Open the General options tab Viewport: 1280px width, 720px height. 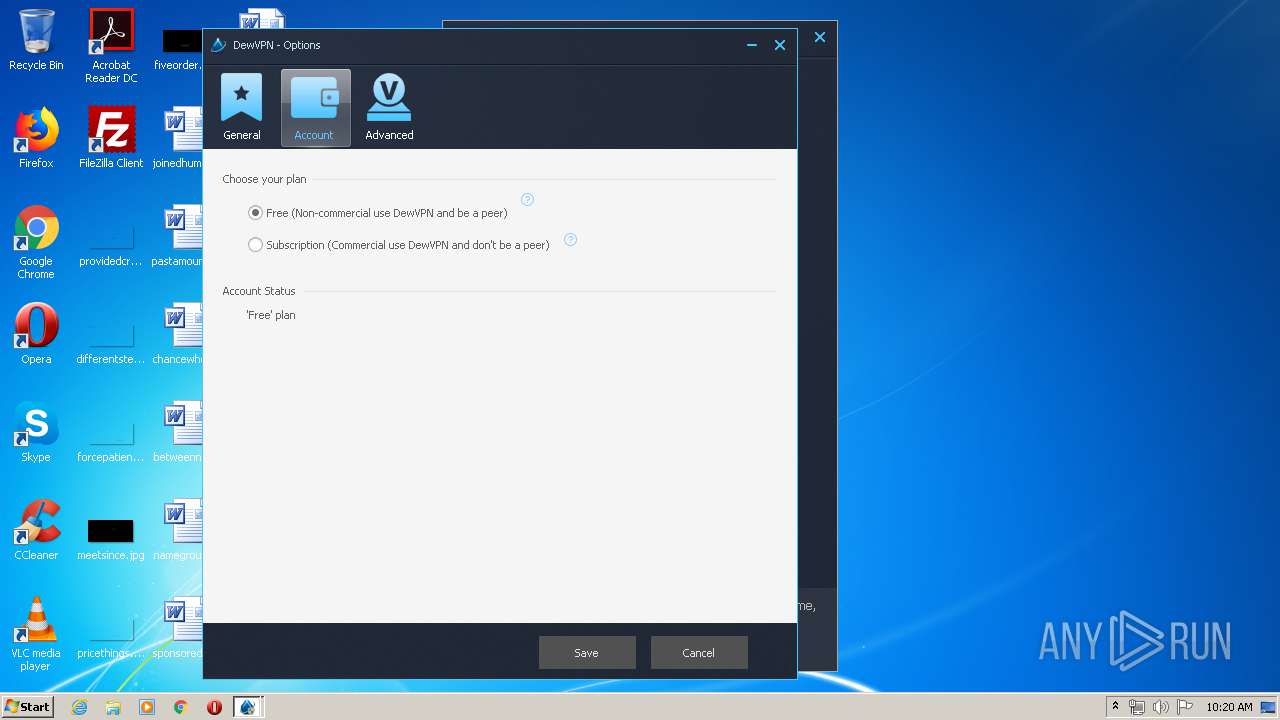point(241,108)
